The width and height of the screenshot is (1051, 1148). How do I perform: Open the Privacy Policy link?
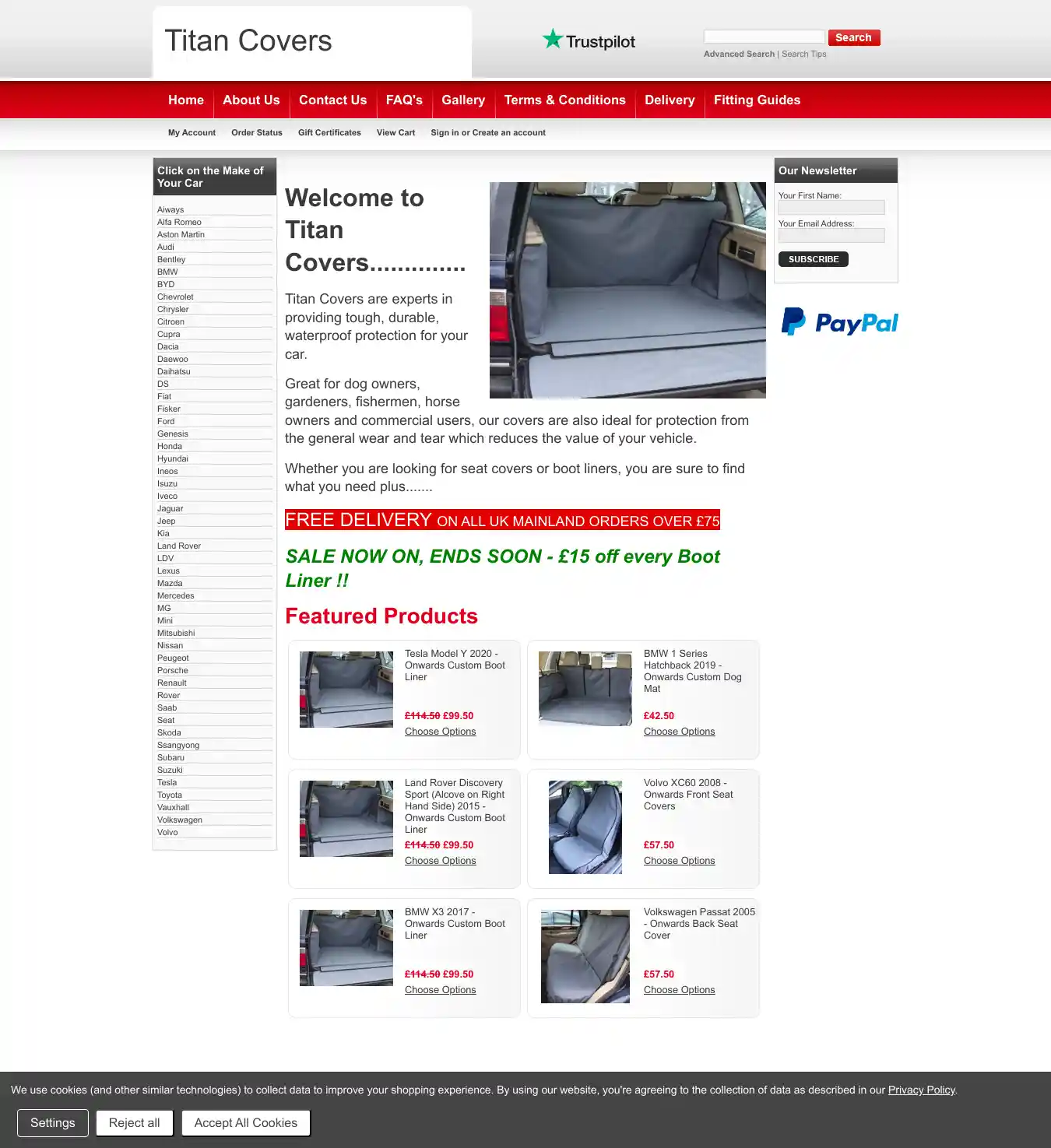pos(921,1090)
